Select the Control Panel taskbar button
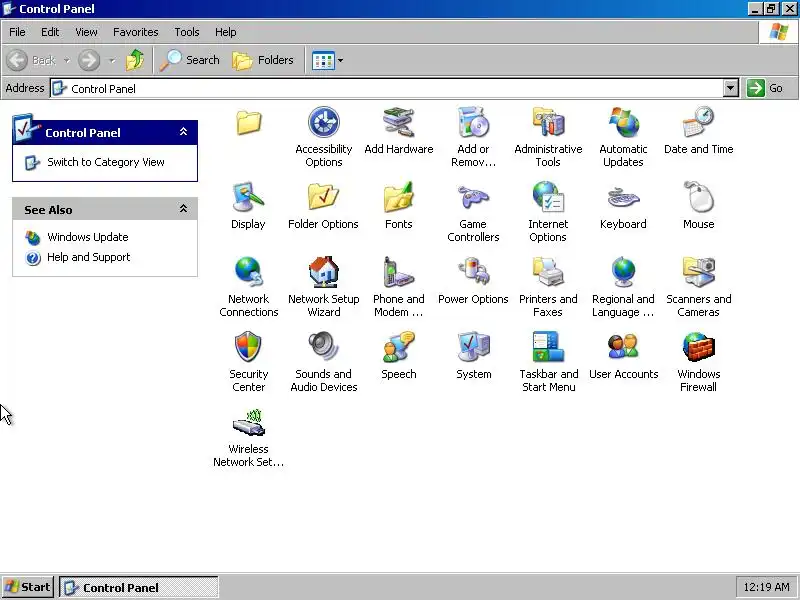800x600 pixels. [x=139, y=587]
